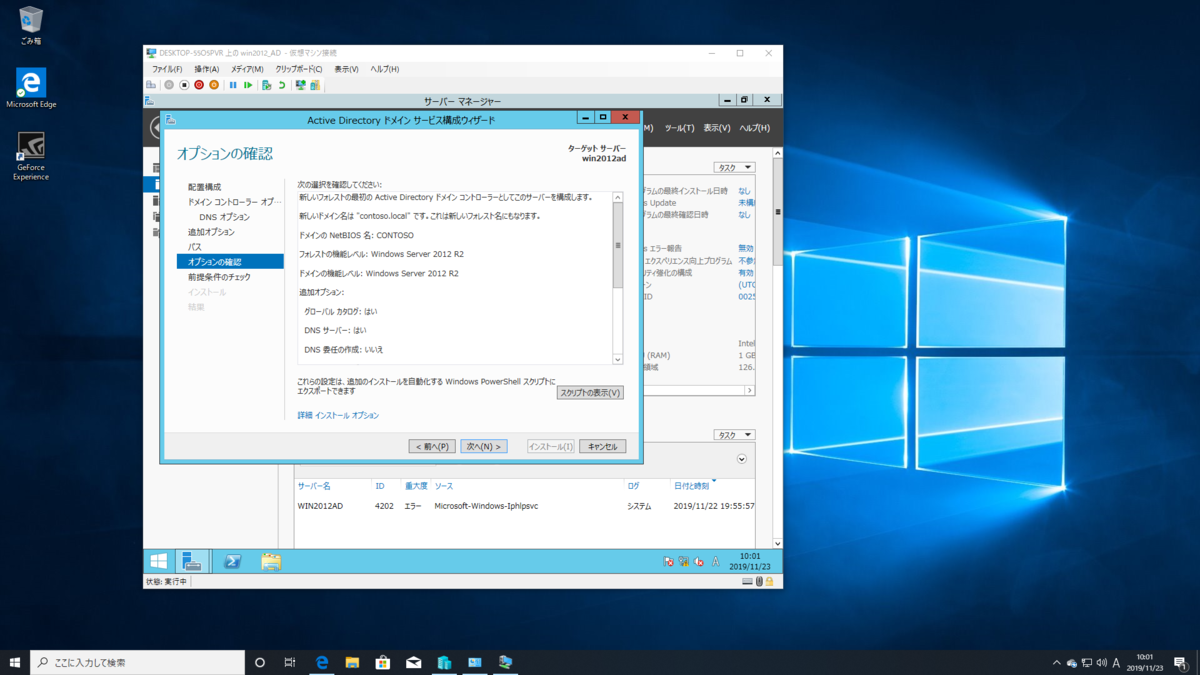The height and width of the screenshot is (675, 1200).
Task: Select パス step in wizard sidebar
Action: pos(195,247)
